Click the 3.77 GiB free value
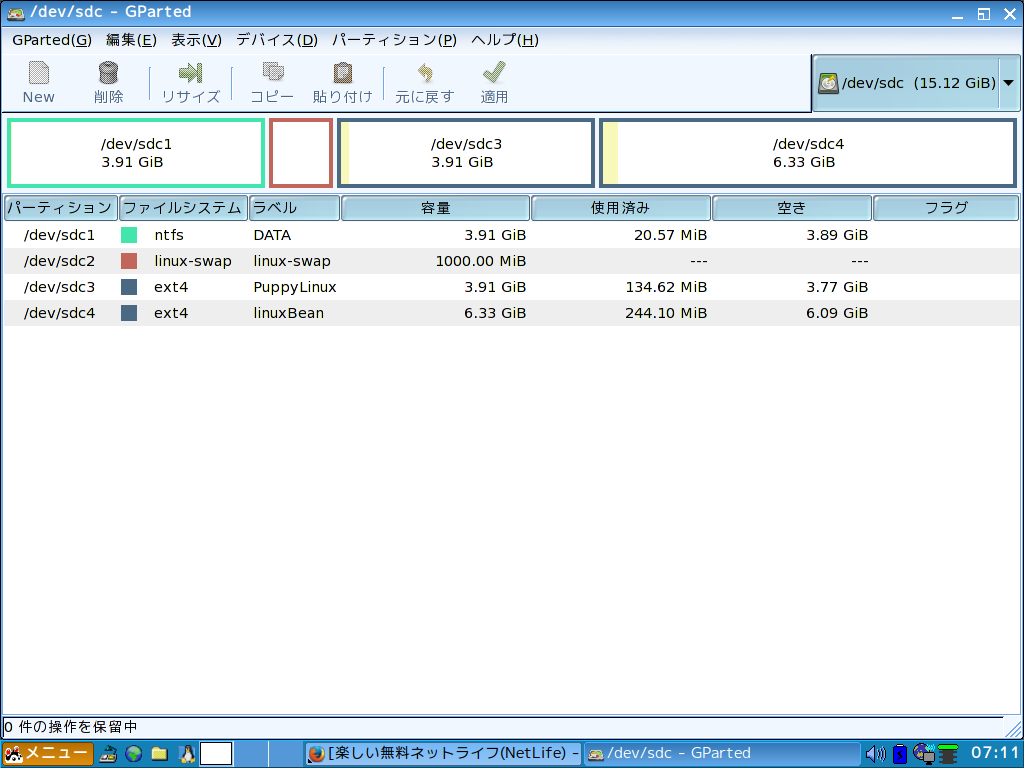Viewport: 1024px width, 768px height. pos(837,287)
